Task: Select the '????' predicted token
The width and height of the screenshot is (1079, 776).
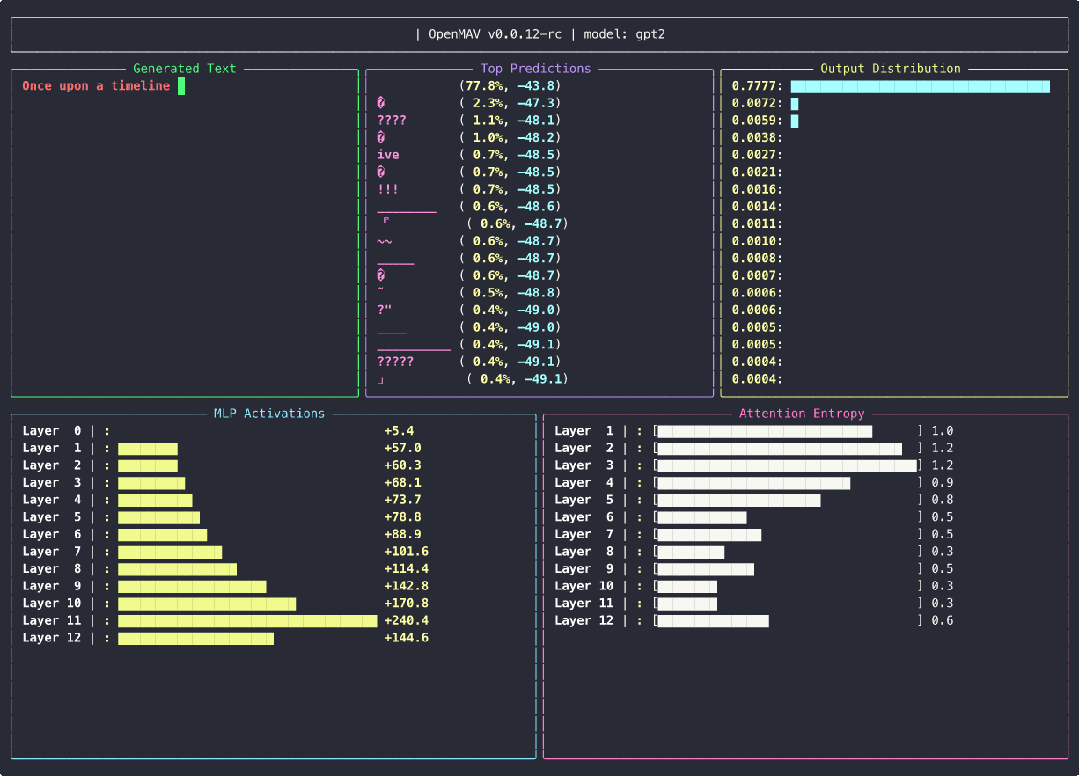Action: (x=392, y=120)
